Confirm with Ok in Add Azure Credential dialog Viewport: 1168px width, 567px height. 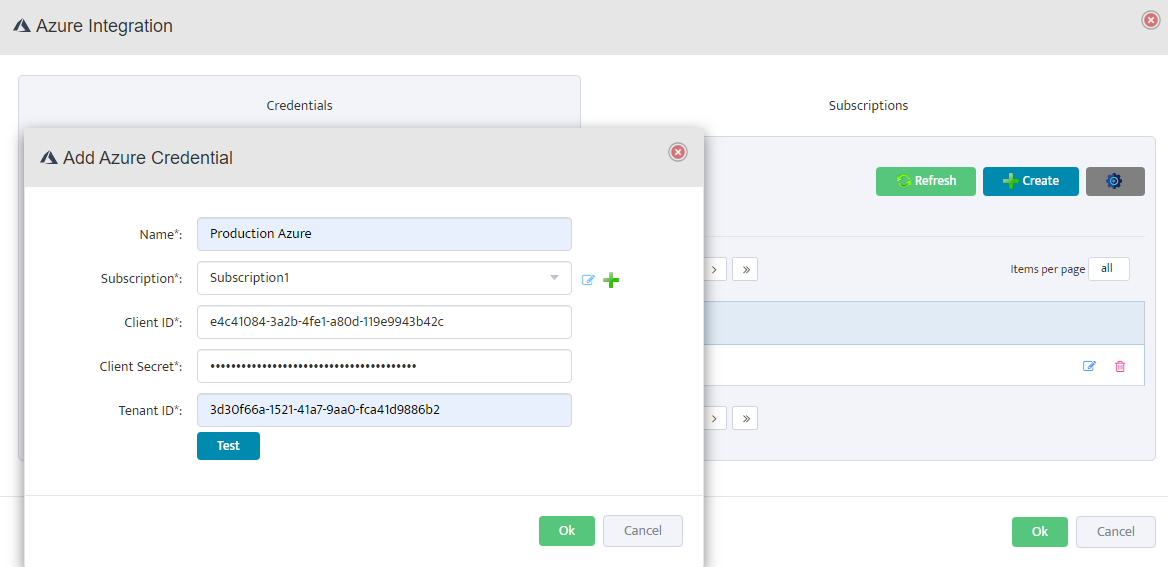(566, 531)
